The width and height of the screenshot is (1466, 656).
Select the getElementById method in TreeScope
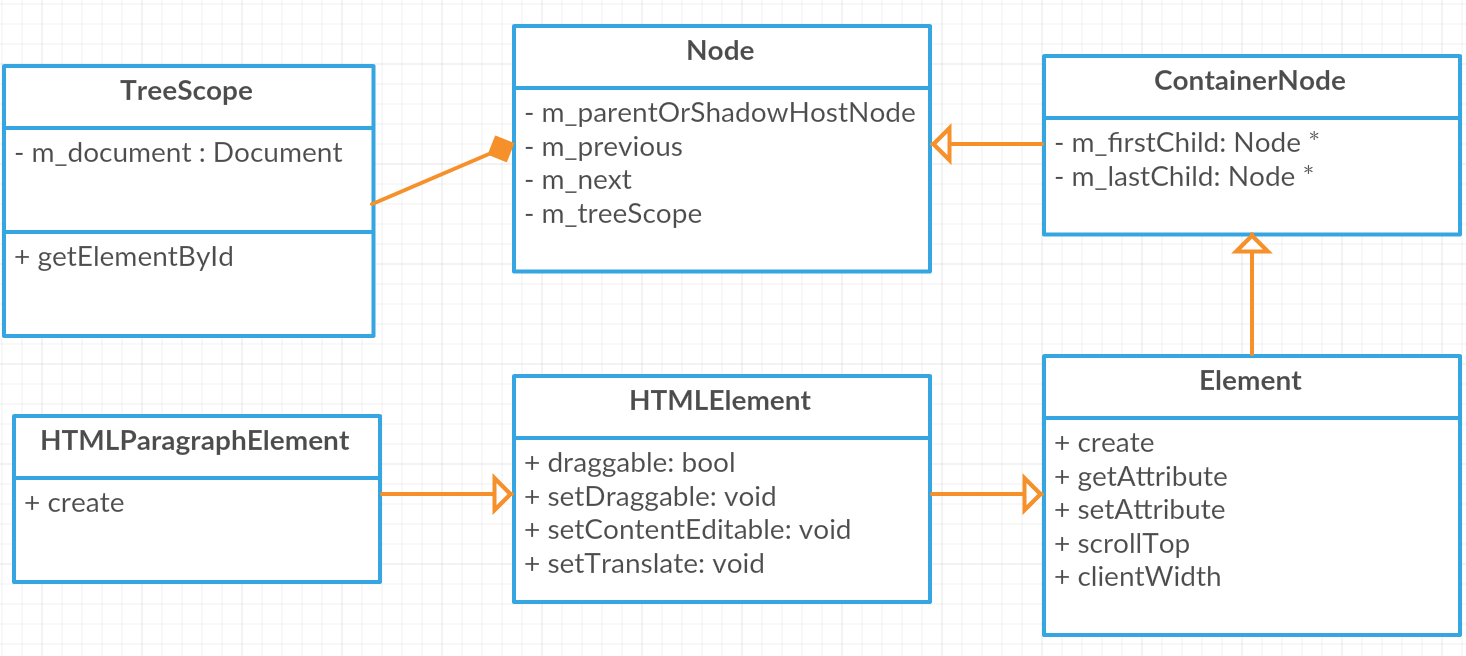(126, 257)
